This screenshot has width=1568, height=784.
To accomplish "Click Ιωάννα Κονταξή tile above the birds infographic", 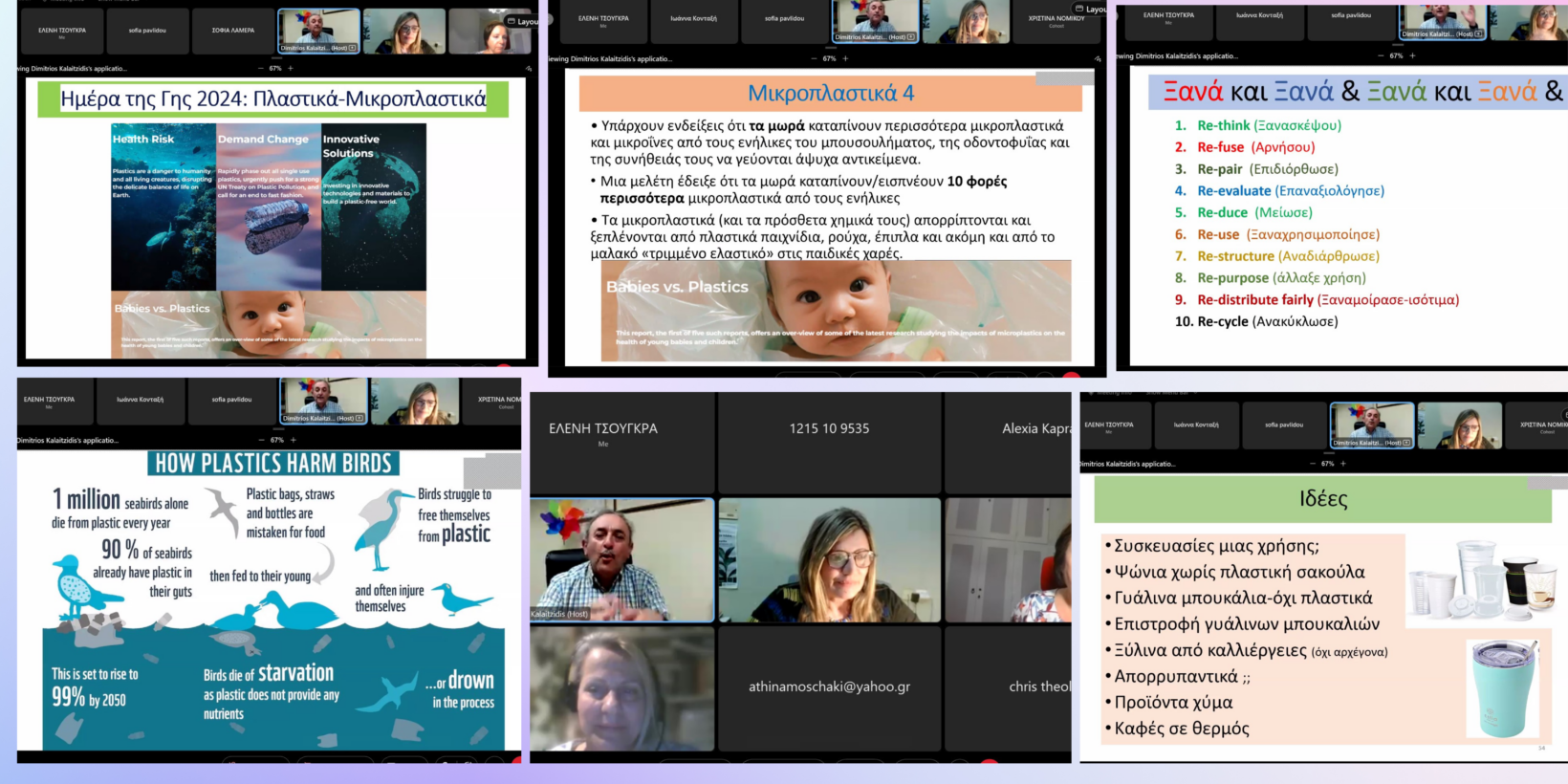I will (140, 401).
